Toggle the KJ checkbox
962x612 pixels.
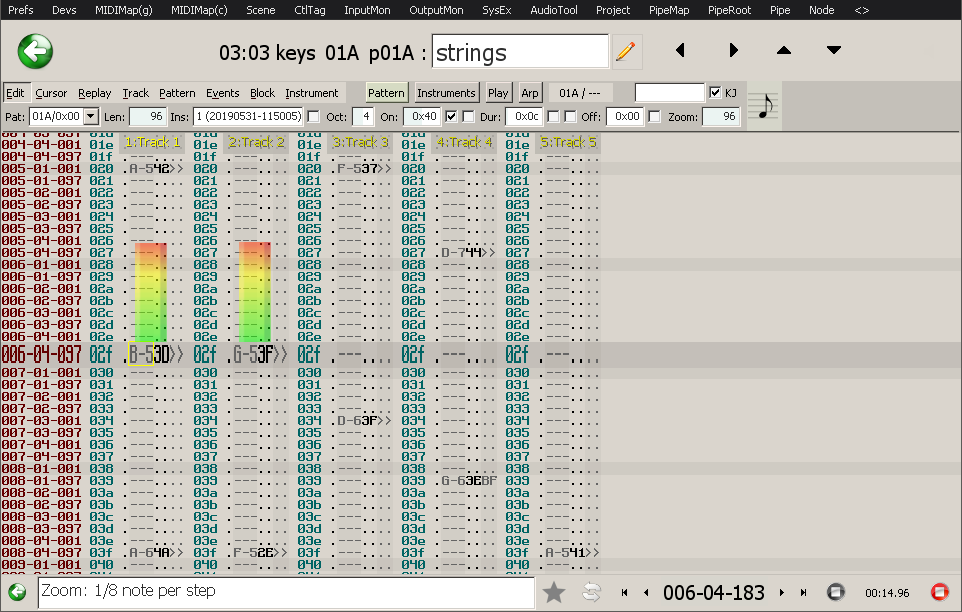(715, 93)
